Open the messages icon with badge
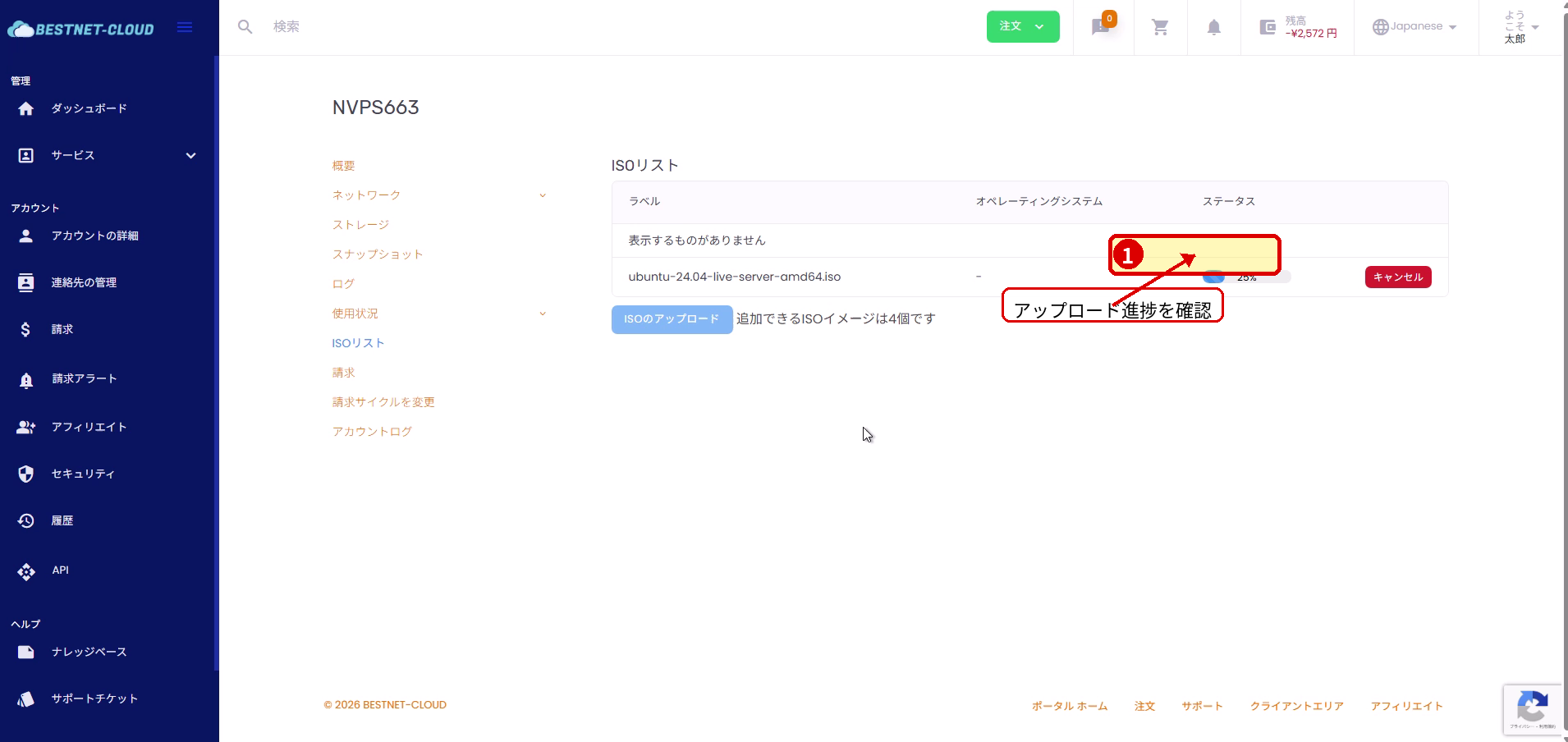Viewport: 1568px width, 742px height. click(x=1101, y=27)
